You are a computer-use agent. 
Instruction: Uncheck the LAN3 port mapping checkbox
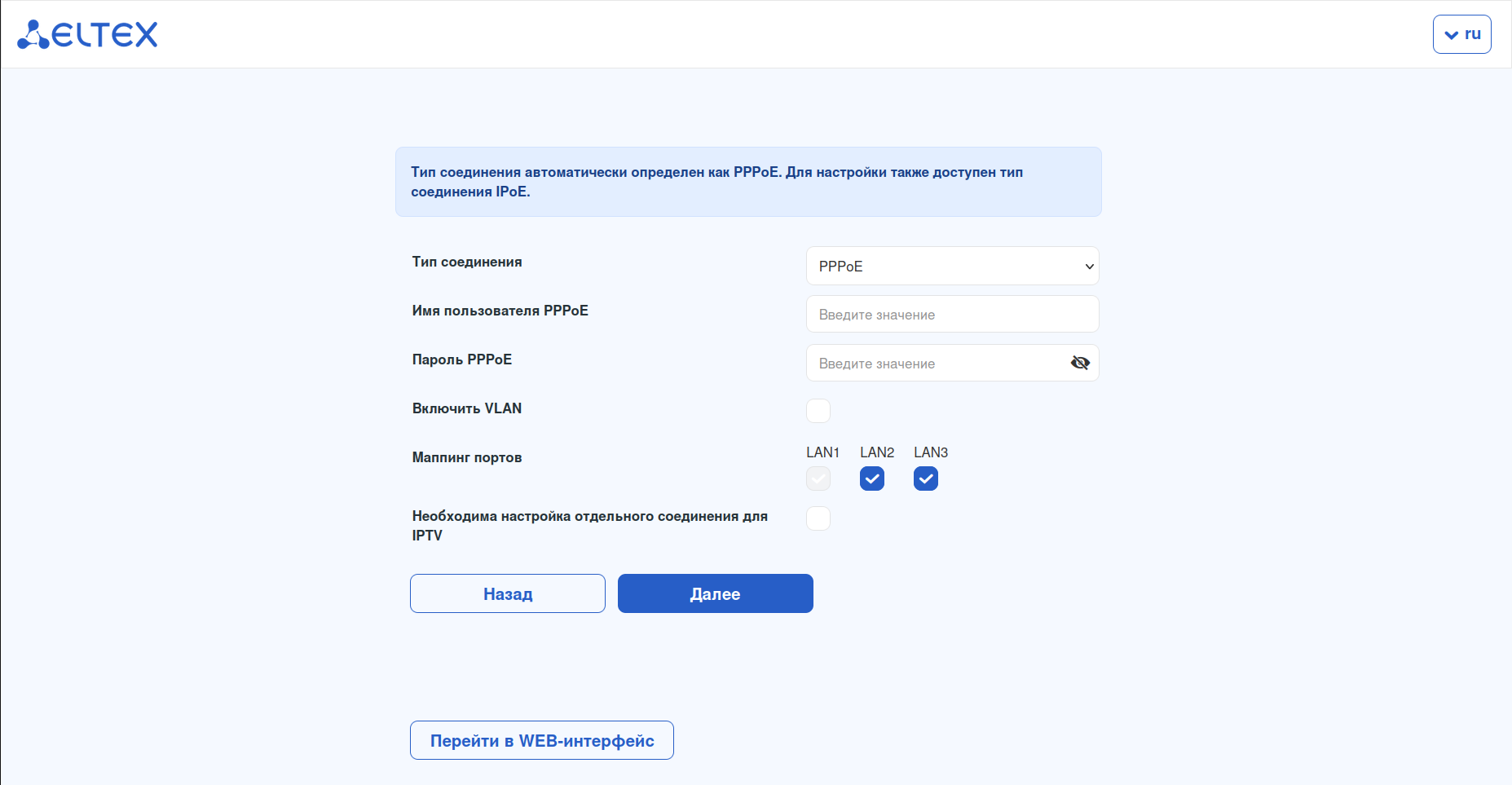pos(926,478)
